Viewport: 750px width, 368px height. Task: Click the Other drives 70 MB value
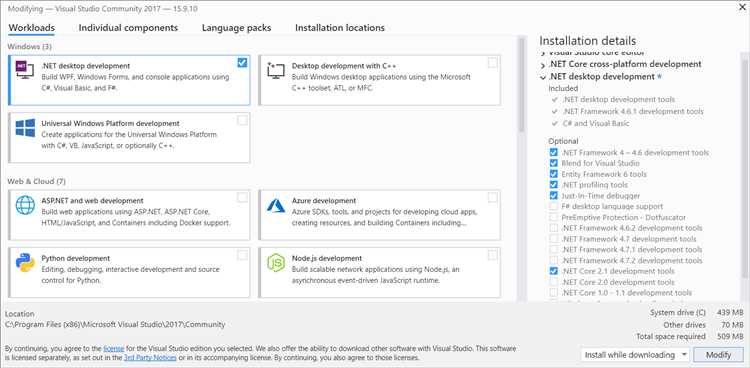point(733,324)
